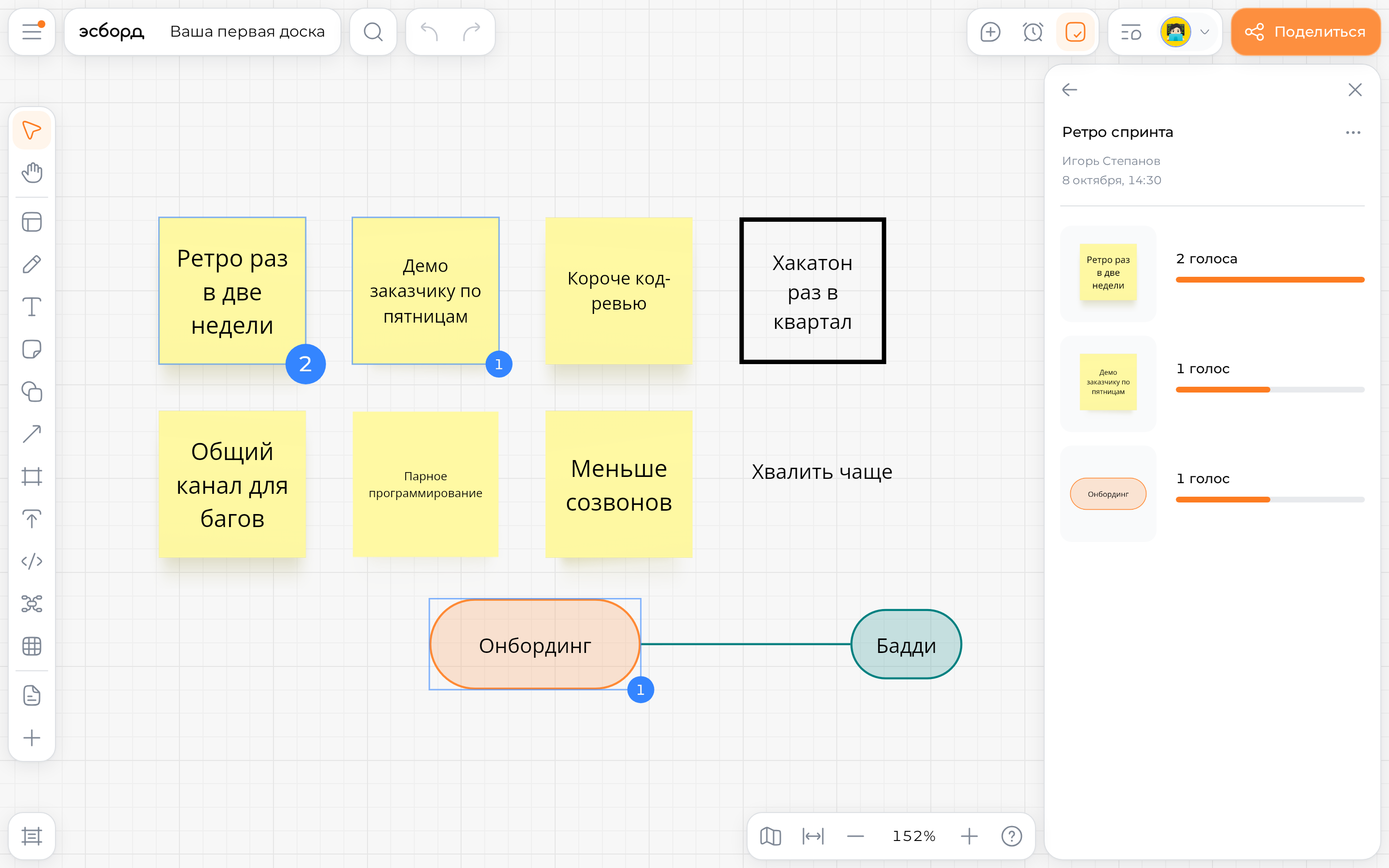Select the table grid tool
Screen dimensions: 1389x868
click(32, 646)
